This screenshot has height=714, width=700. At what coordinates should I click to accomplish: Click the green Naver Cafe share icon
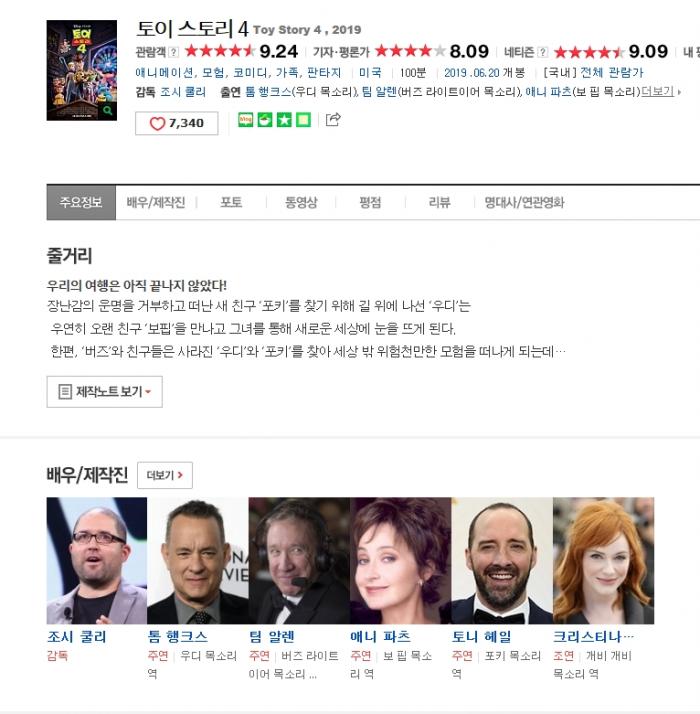(x=265, y=120)
